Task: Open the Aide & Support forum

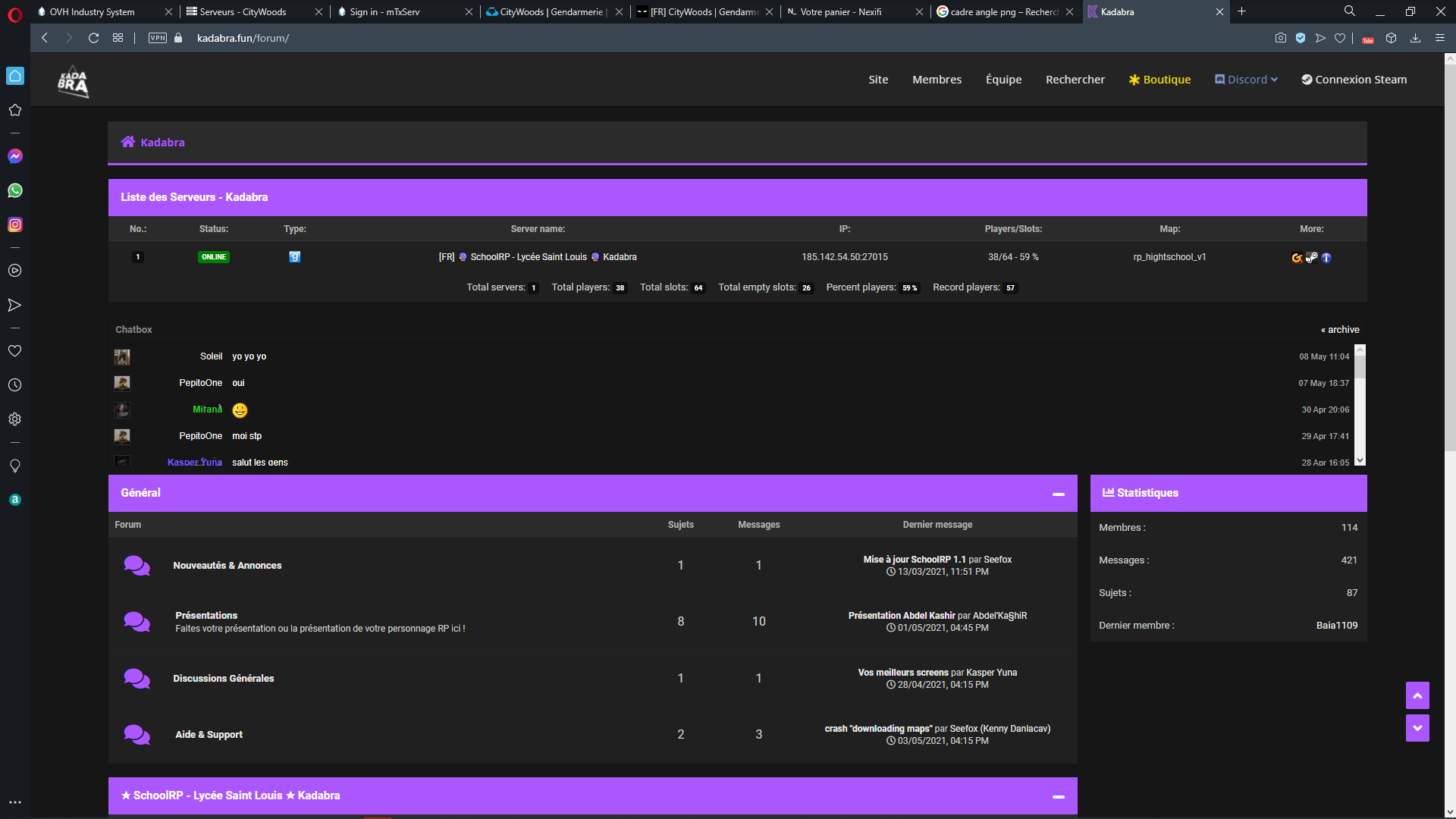Action: click(209, 735)
